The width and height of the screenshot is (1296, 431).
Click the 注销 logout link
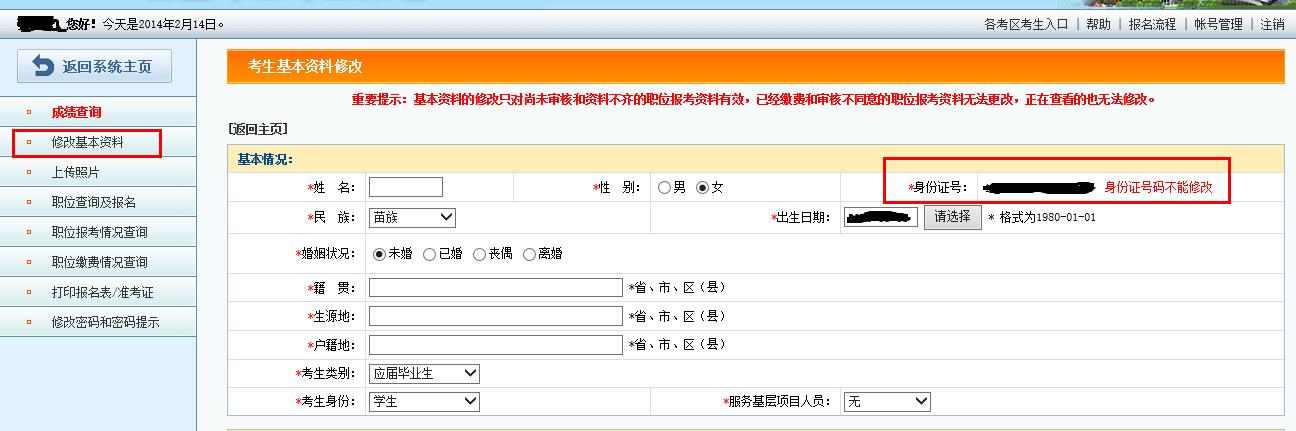point(1272,24)
